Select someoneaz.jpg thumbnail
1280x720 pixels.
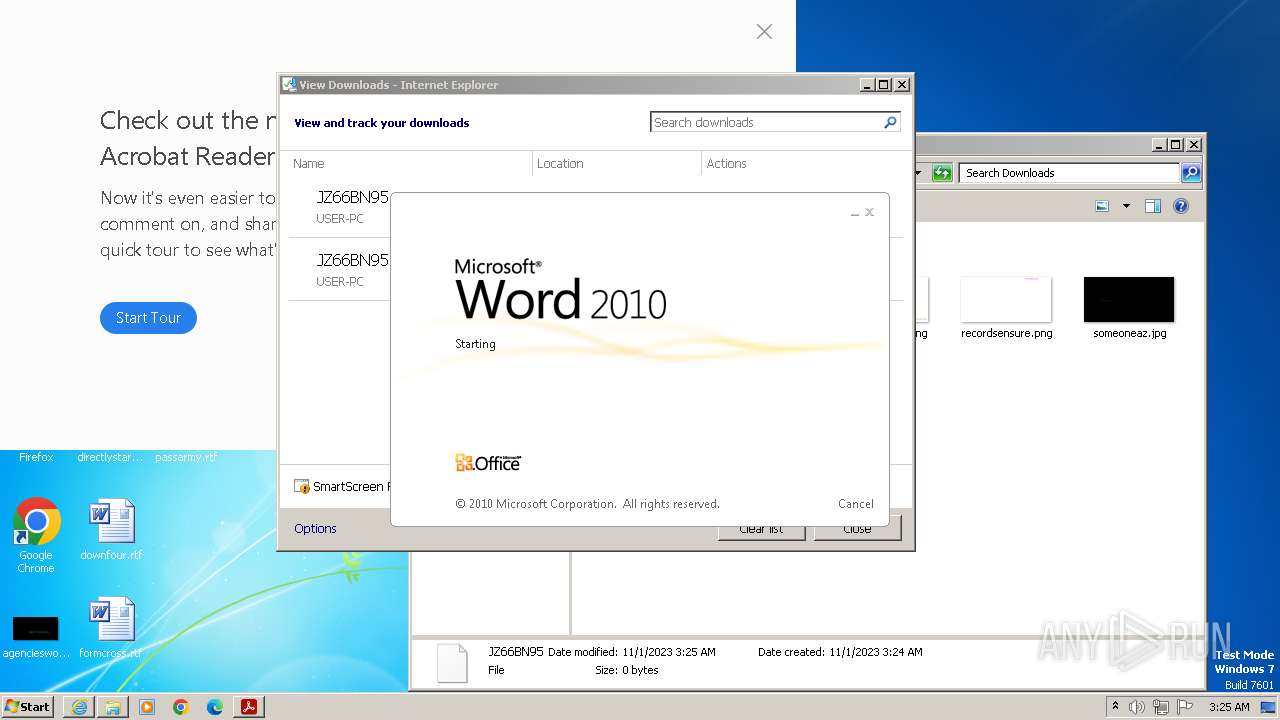coord(1129,300)
